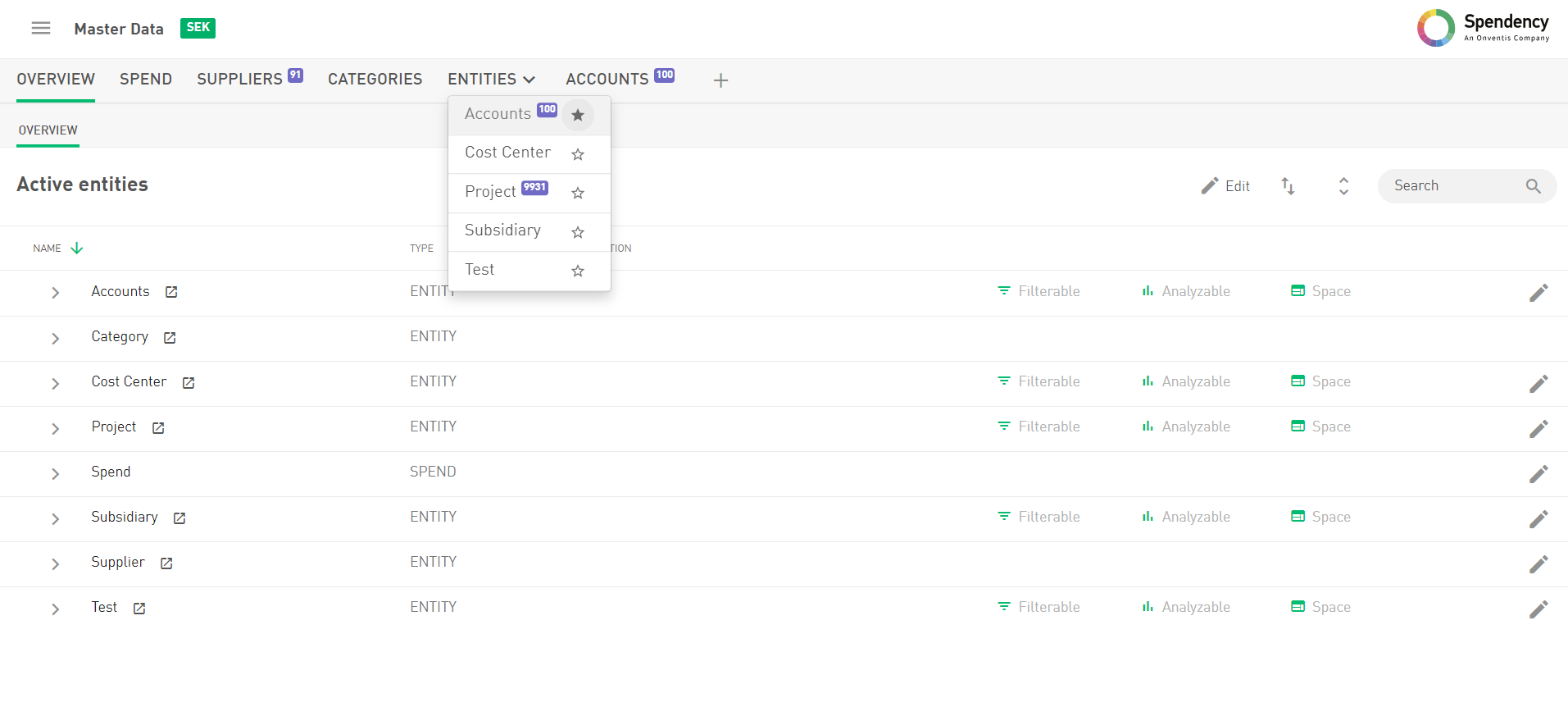
Task: Star the Cost Center menu entry
Action: 578,154
